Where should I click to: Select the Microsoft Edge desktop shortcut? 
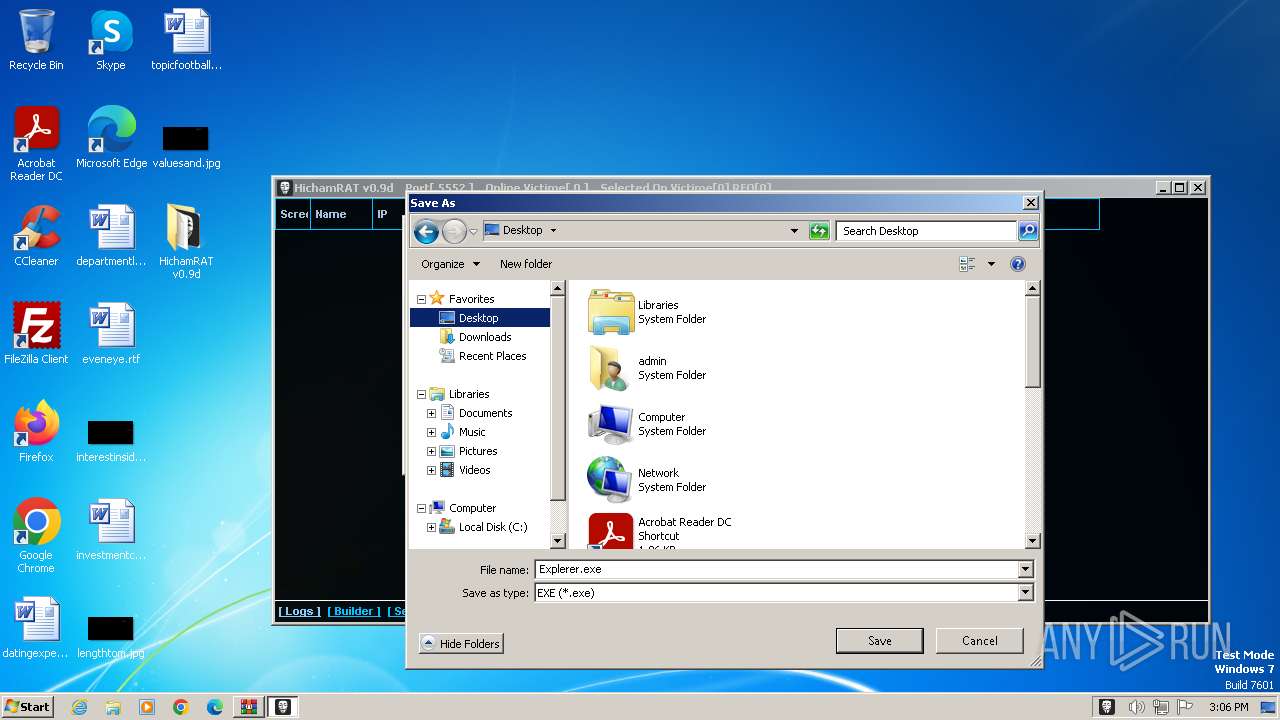point(111,138)
